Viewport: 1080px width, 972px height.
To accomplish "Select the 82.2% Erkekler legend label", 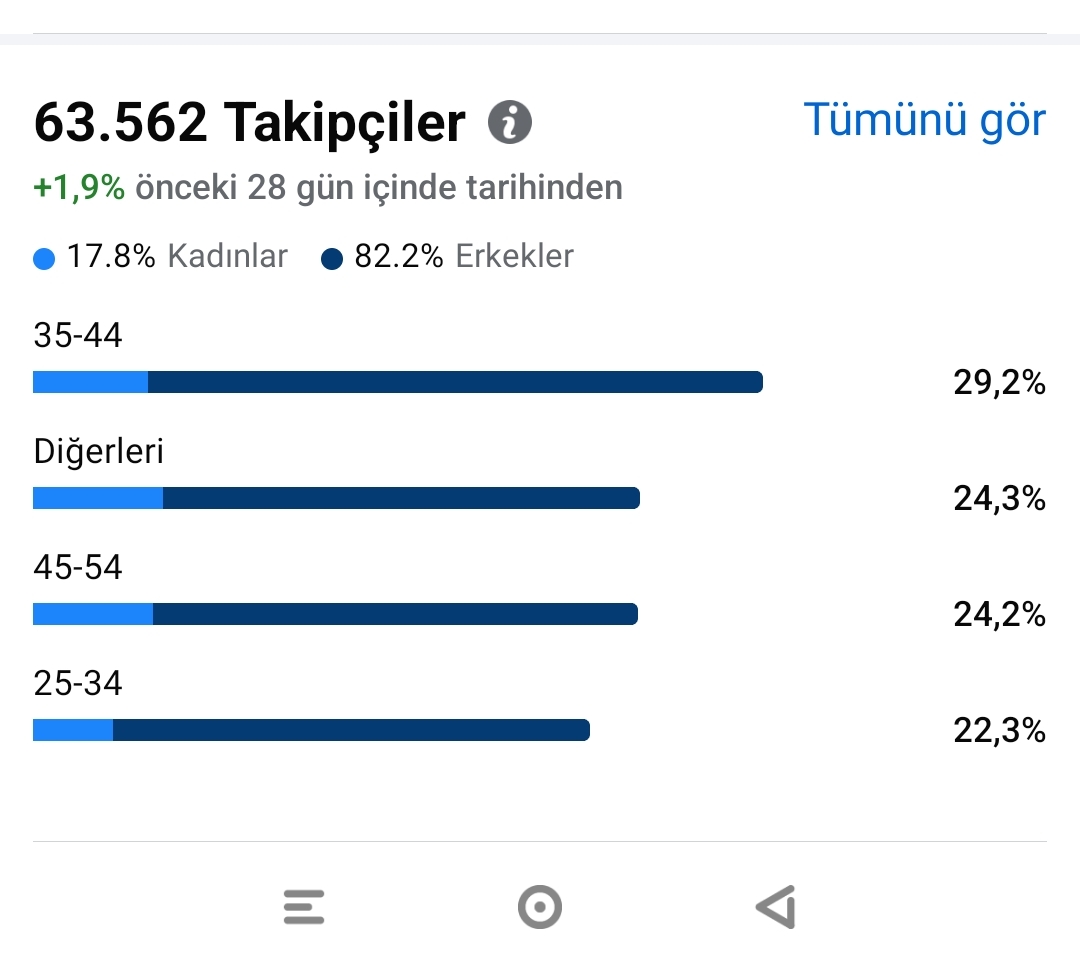I will click(x=464, y=256).
